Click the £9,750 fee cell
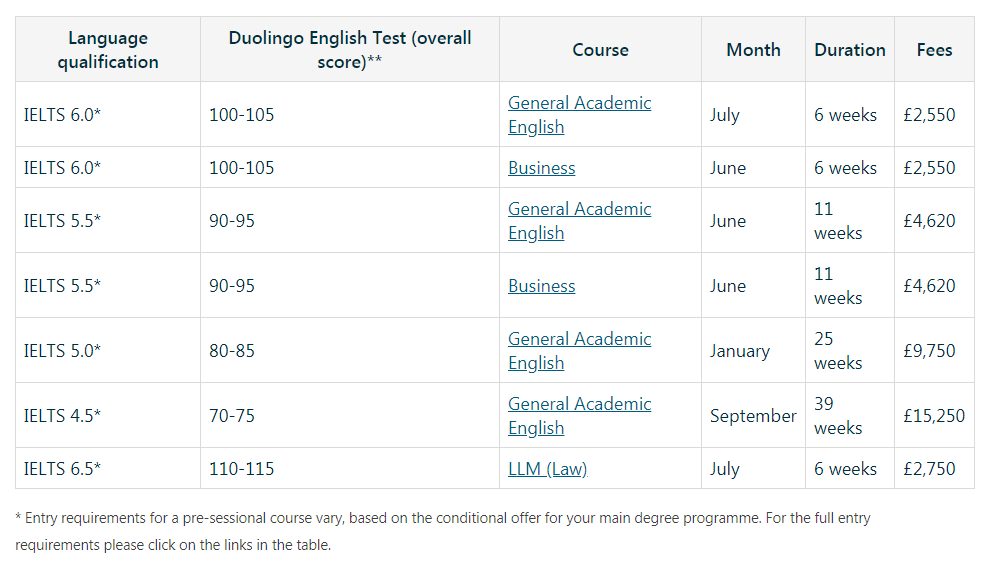Viewport: 992px width, 566px height. [929, 351]
